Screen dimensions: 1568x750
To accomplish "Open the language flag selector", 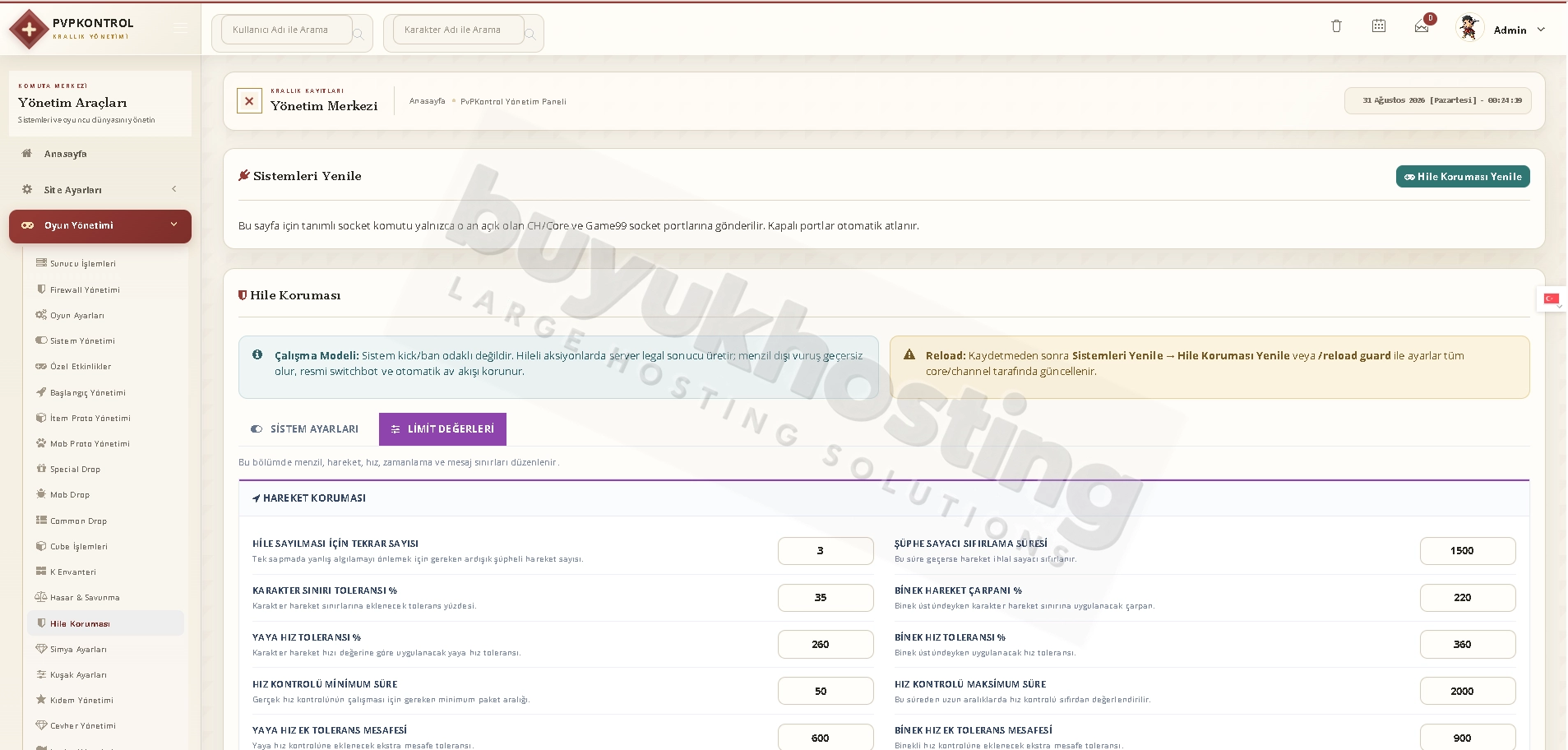I will [1552, 299].
